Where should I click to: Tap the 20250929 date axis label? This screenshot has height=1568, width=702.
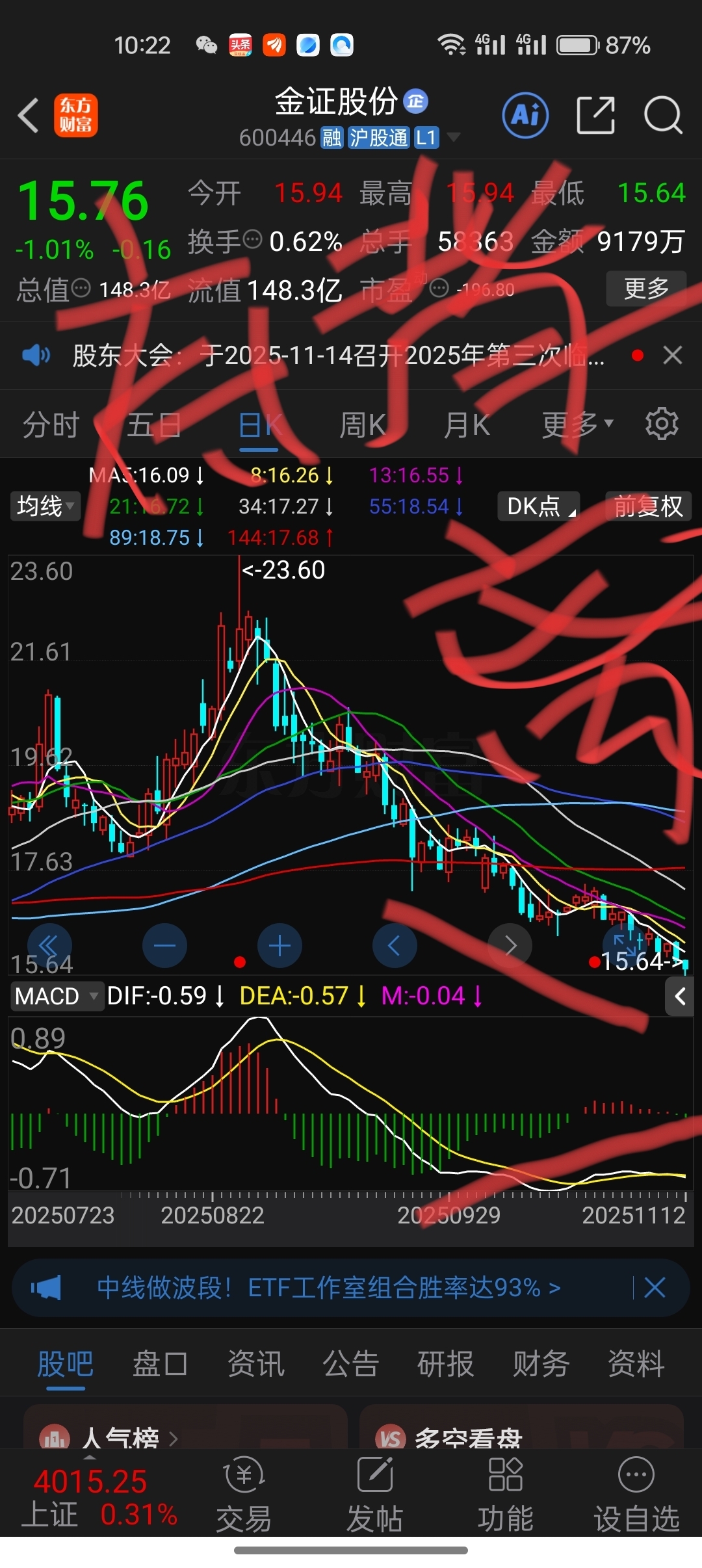point(448,1215)
